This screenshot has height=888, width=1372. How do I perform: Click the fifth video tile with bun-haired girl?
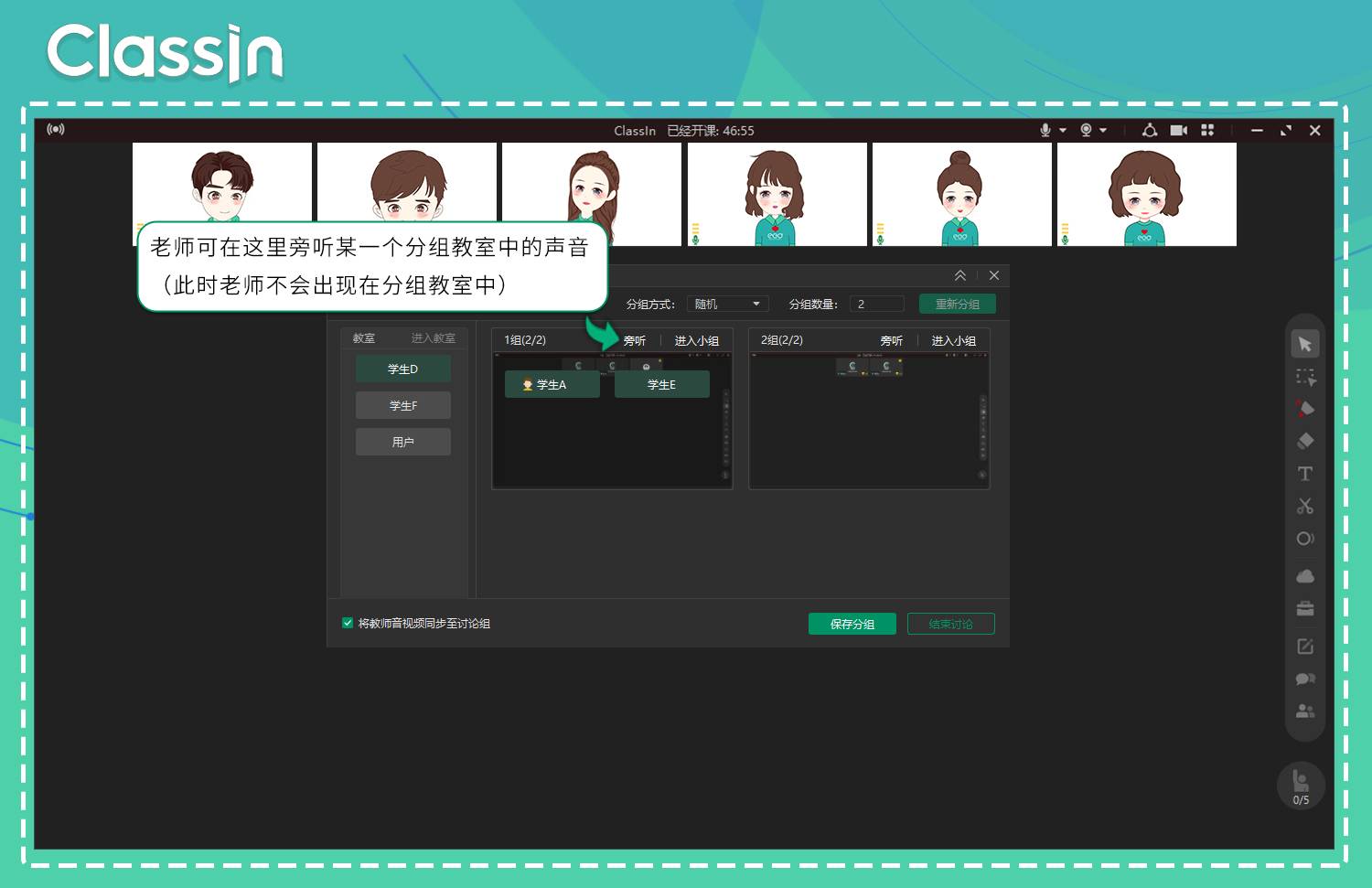(962, 194)
